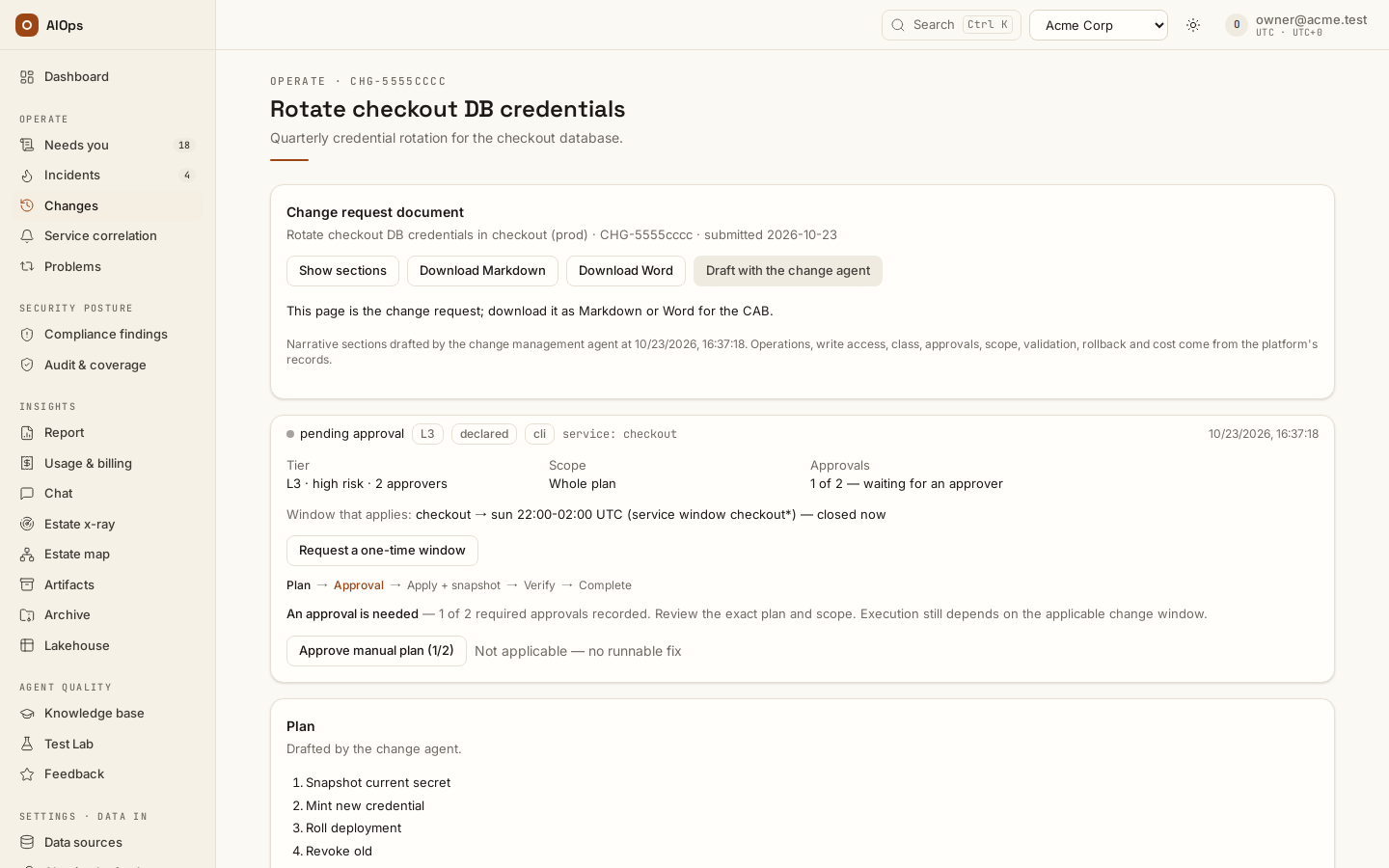Click the Service correlation bell icon
The image size is (1389, 868).
pyautogui.click(x=27, y=236)
